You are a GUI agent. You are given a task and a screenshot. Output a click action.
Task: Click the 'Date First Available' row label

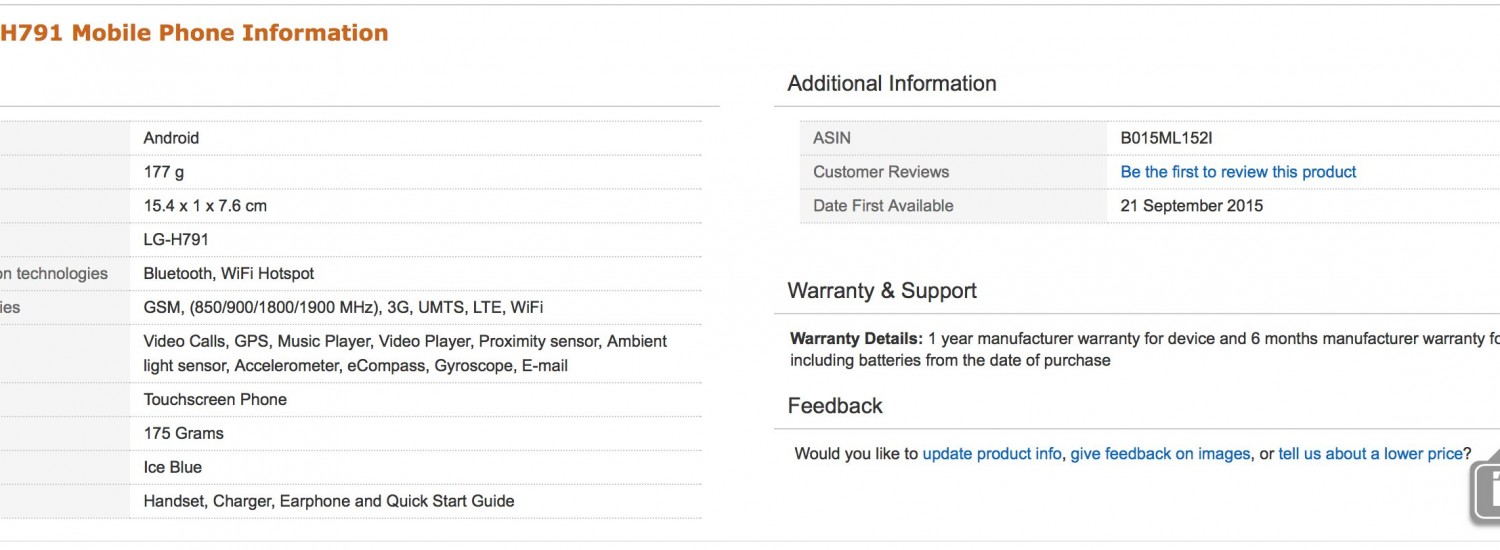click(883, 206)
